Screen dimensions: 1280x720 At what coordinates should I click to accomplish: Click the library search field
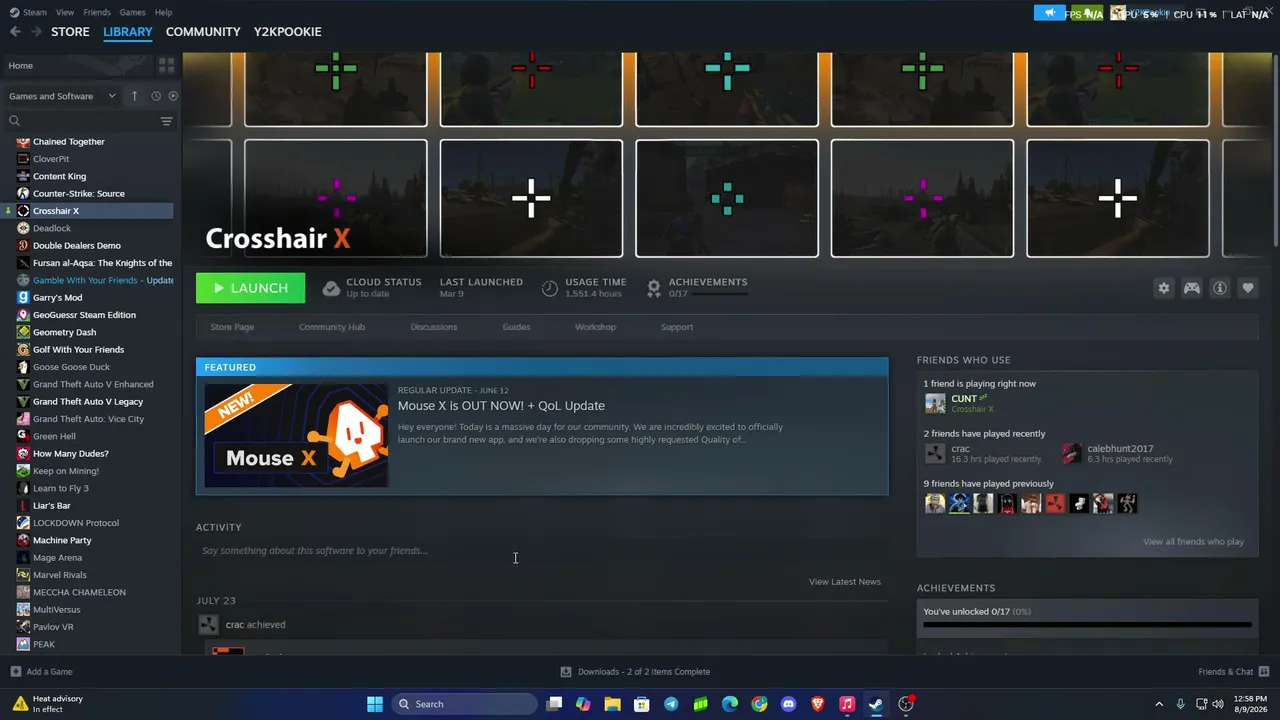click(x=82, y=121)
